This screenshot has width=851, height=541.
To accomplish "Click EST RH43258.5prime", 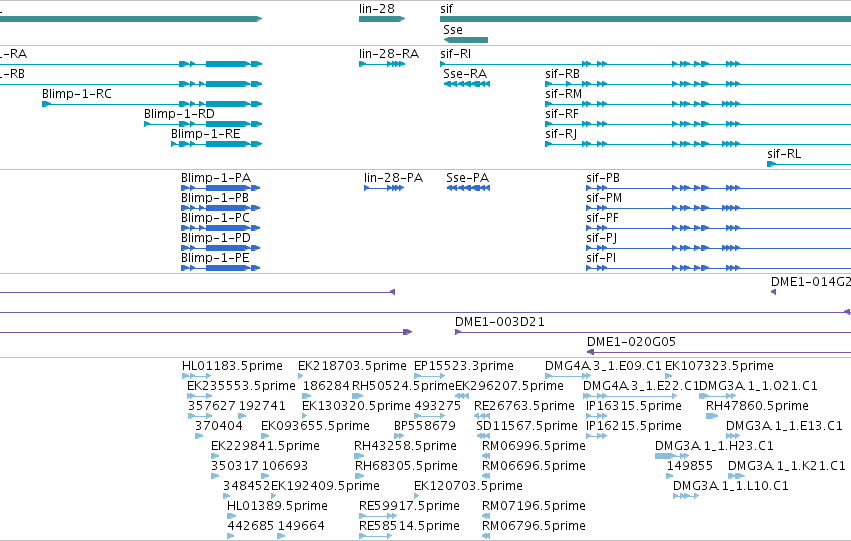I will click(x=405, y=446).
